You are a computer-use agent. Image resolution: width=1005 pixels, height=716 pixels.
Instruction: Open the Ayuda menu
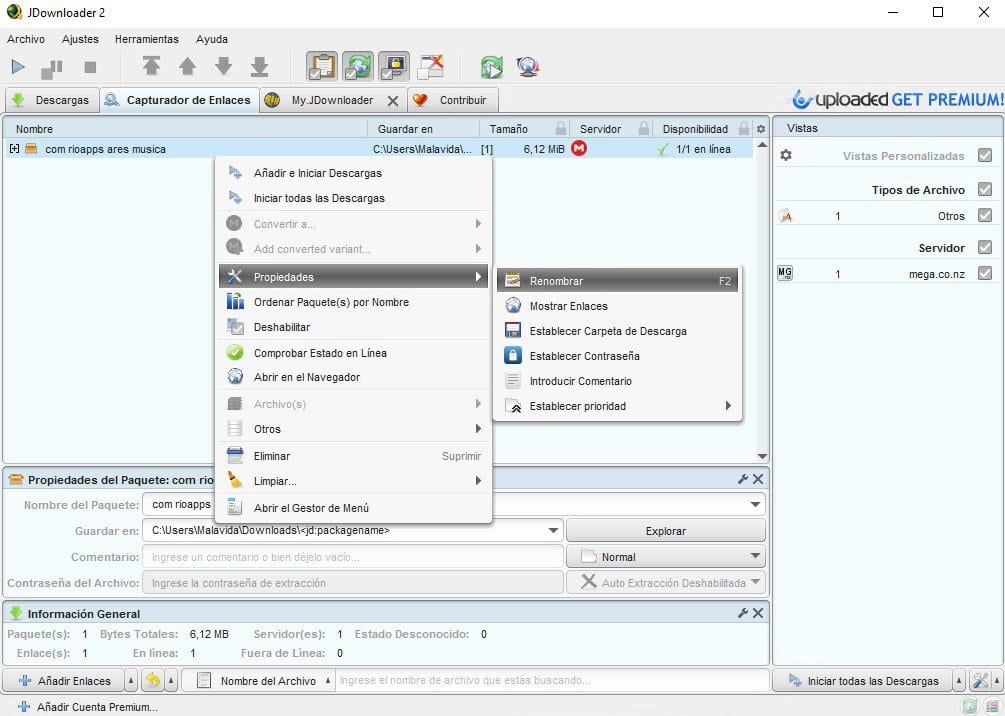pos(212,39)
